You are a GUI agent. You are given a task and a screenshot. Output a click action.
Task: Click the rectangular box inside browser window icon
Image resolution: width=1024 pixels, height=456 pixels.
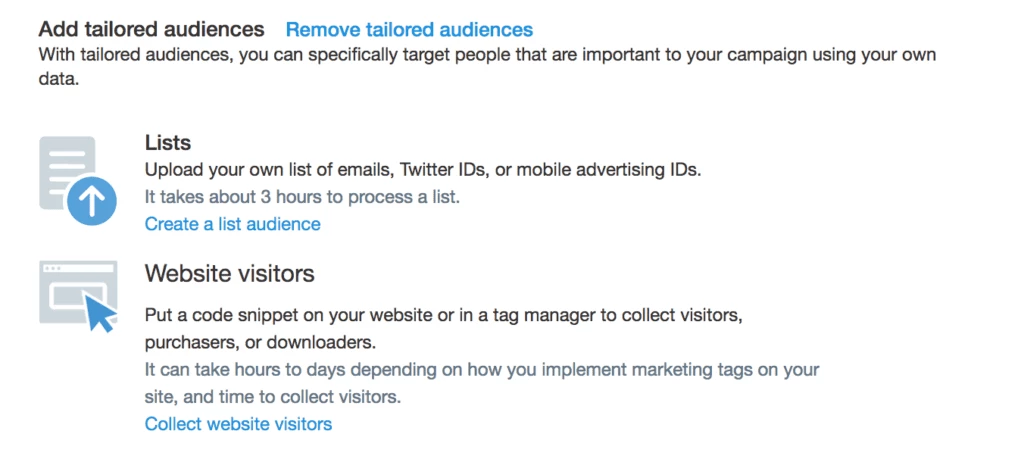[74, 298]
